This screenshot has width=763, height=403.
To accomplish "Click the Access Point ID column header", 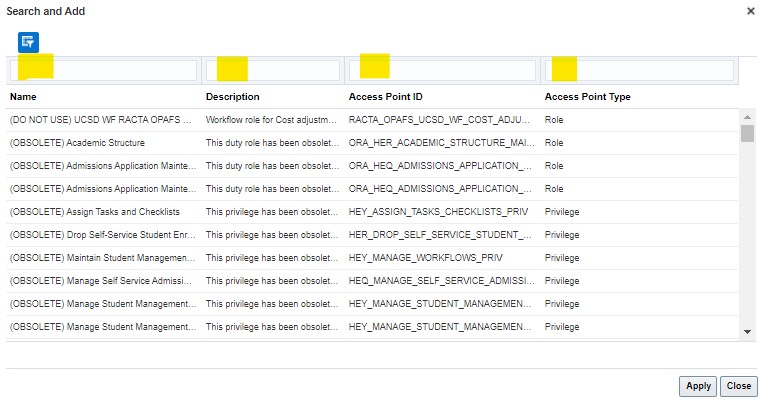I will 386,97.
